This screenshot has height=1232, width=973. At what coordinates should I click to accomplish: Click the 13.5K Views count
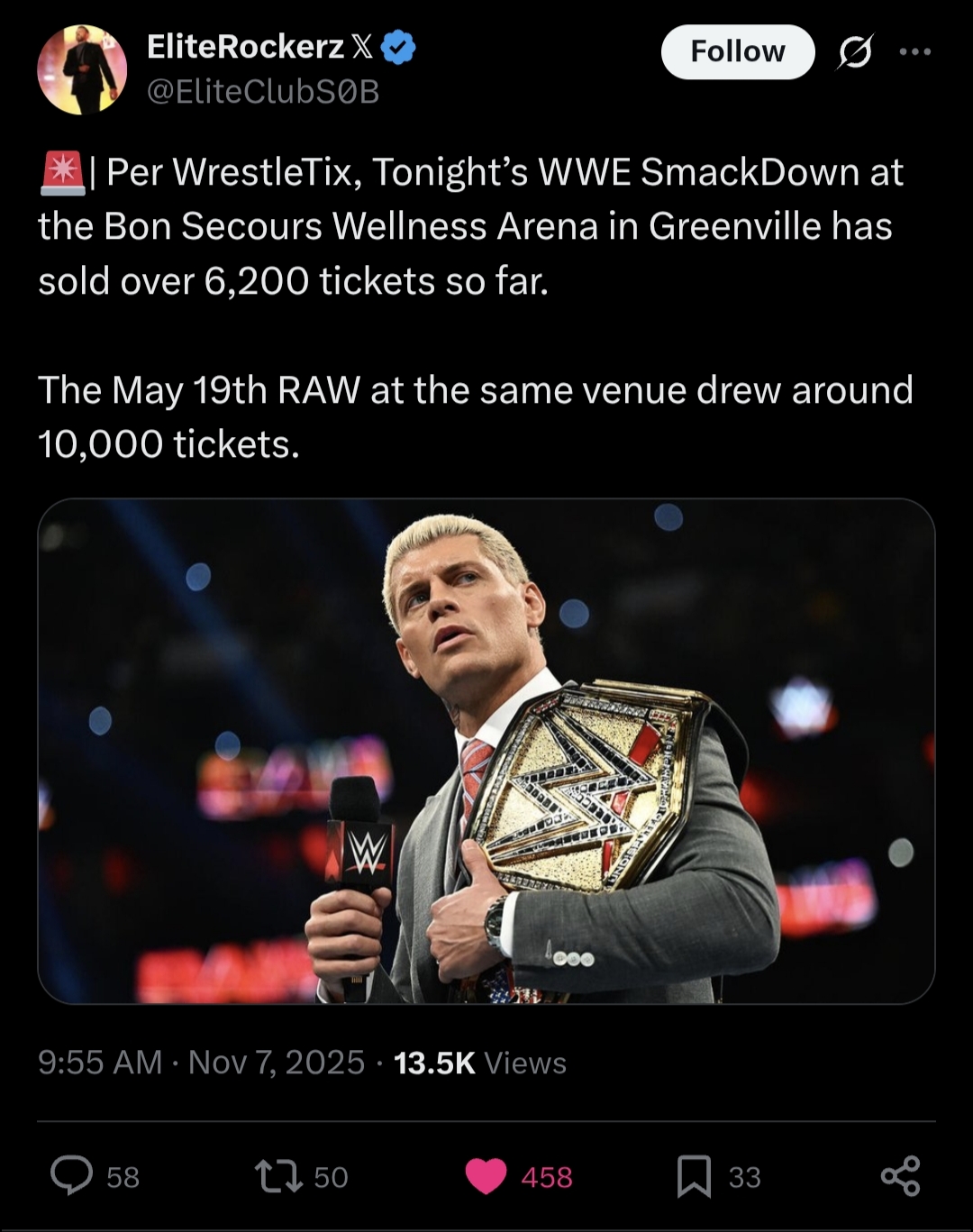(x=480, y=1063)
